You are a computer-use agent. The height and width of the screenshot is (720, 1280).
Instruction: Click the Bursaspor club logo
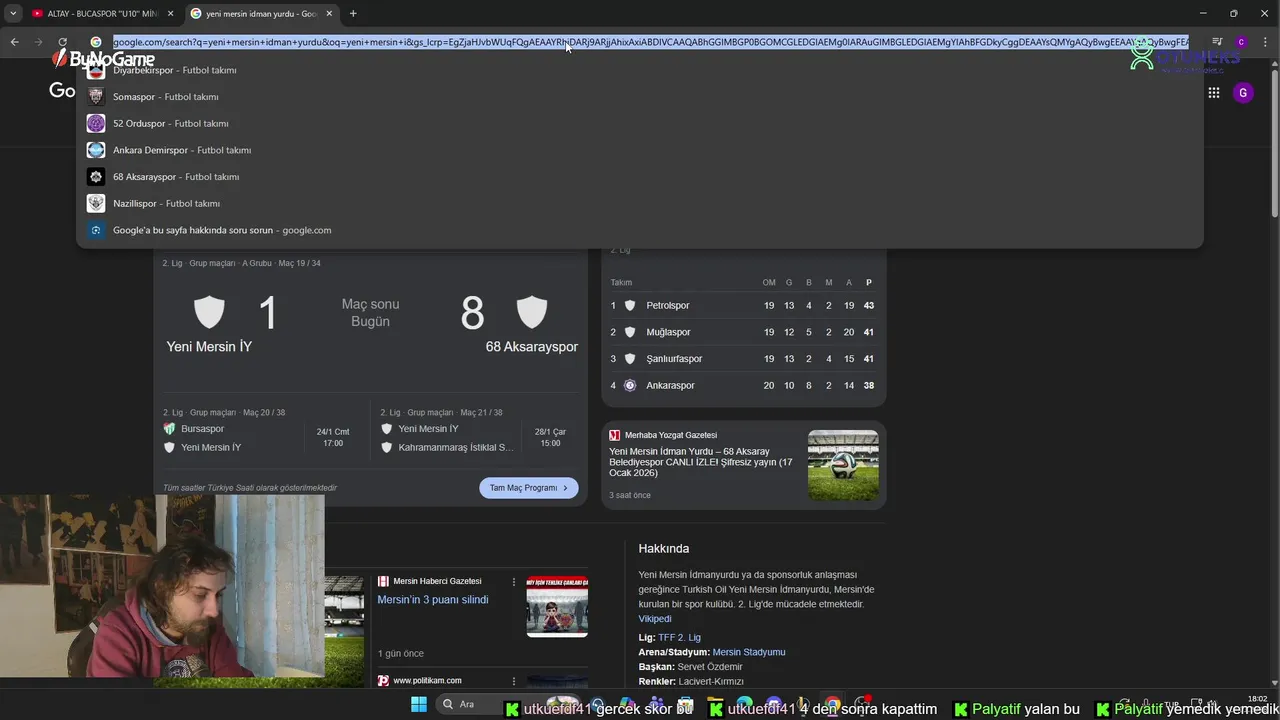coord(169,429)
